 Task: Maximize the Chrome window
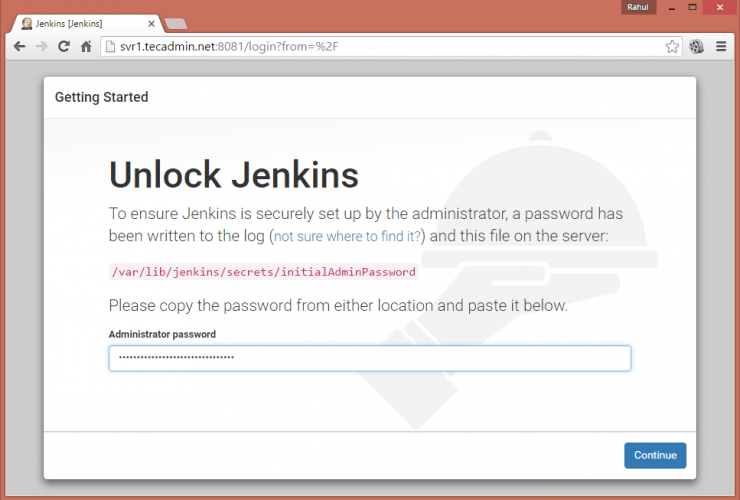point(694,7)
